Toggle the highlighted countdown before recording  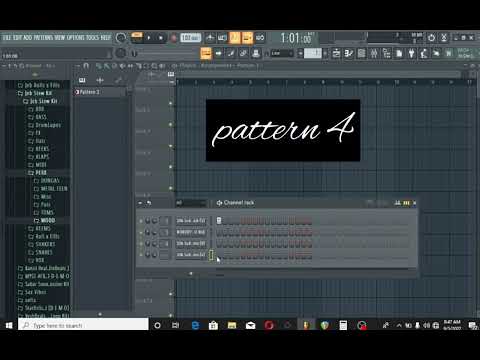(235, 38)
